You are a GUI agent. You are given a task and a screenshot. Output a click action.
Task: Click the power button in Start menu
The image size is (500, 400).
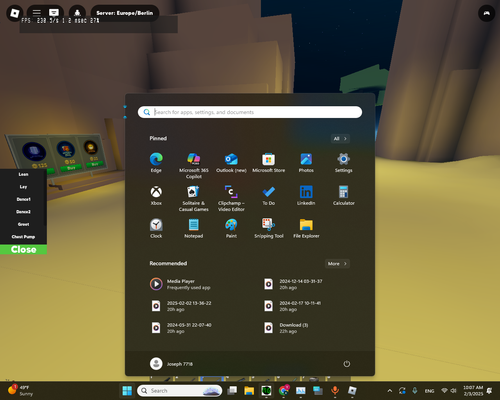[x=347, y=364]
